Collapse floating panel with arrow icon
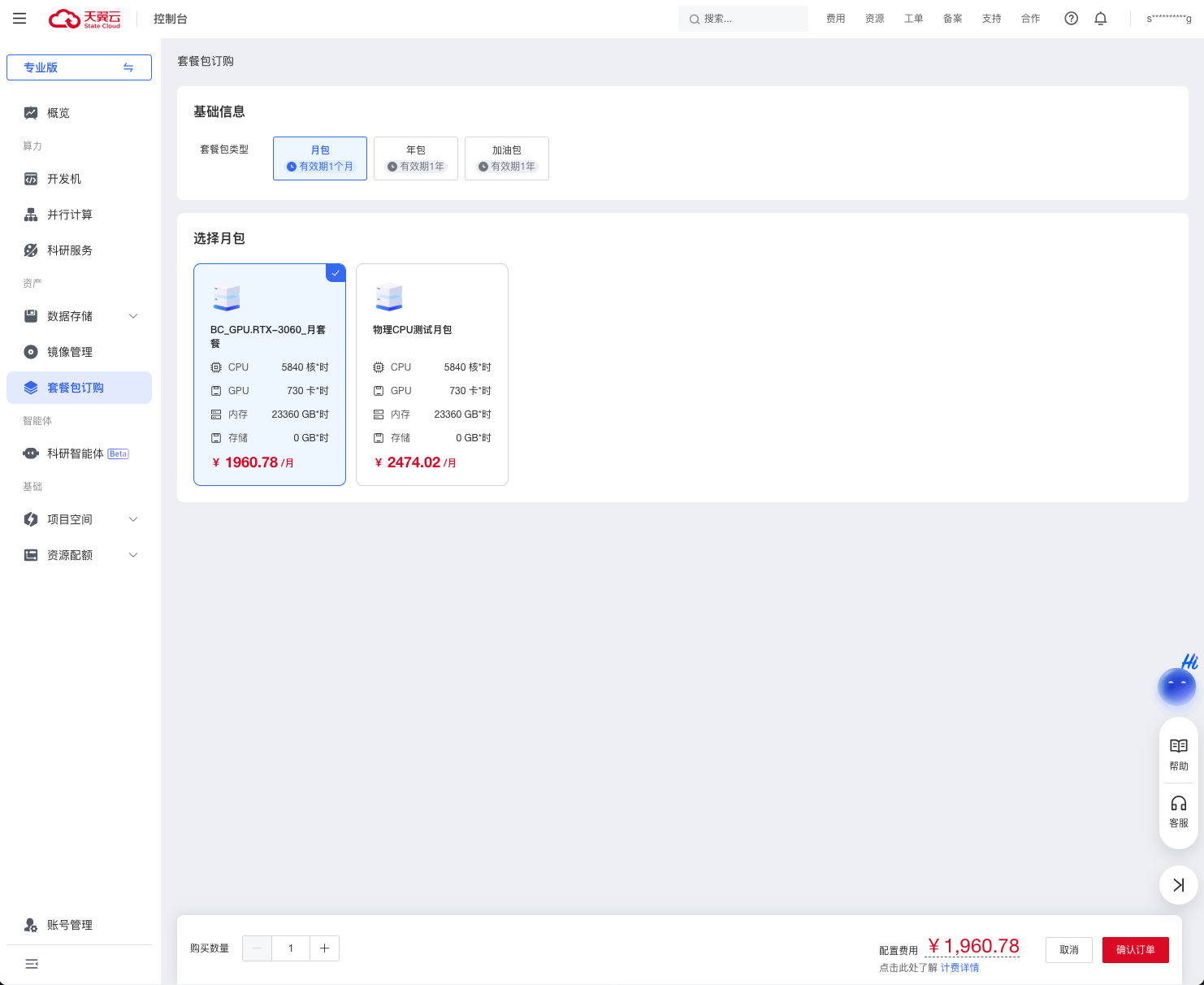The image size is (1204, 985). click(1179, 885)
